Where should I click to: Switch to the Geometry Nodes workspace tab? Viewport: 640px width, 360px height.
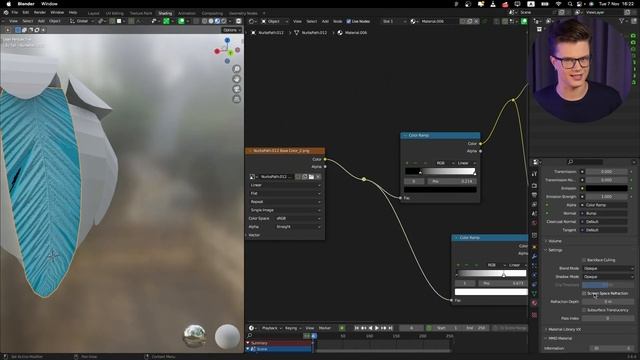click(x=243, y=13)
